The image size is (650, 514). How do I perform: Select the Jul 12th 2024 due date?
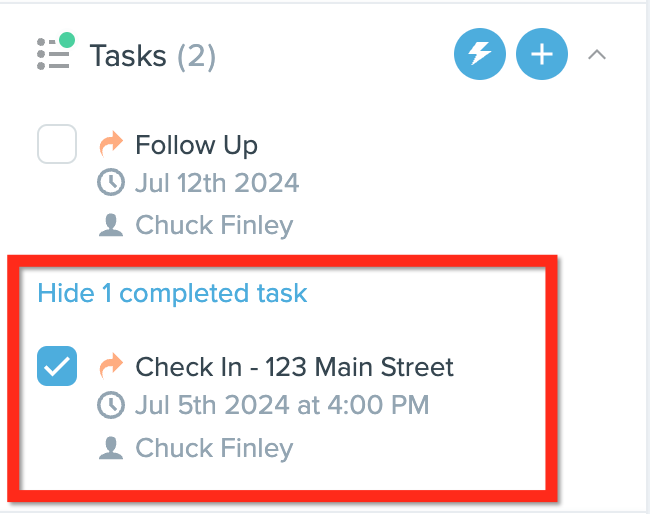pos(217,183)
